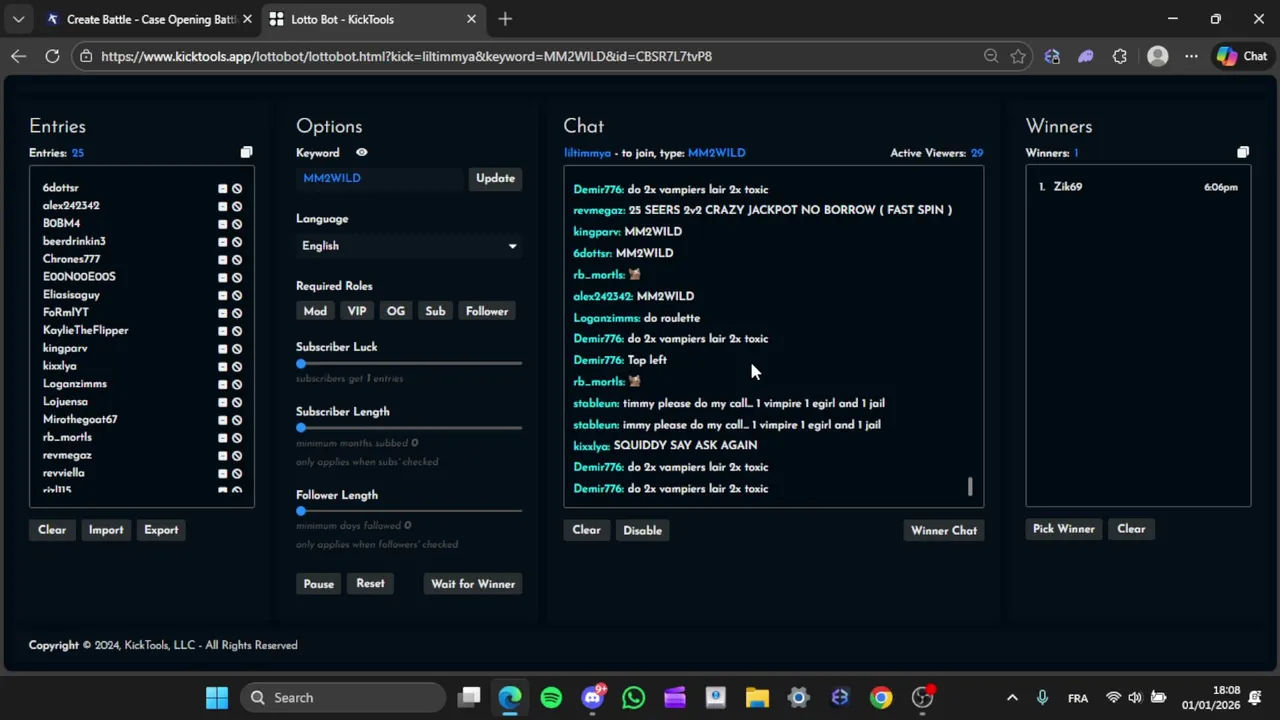Toggle the Mod required role
The image size is (1280, 720).
[315, 311]
